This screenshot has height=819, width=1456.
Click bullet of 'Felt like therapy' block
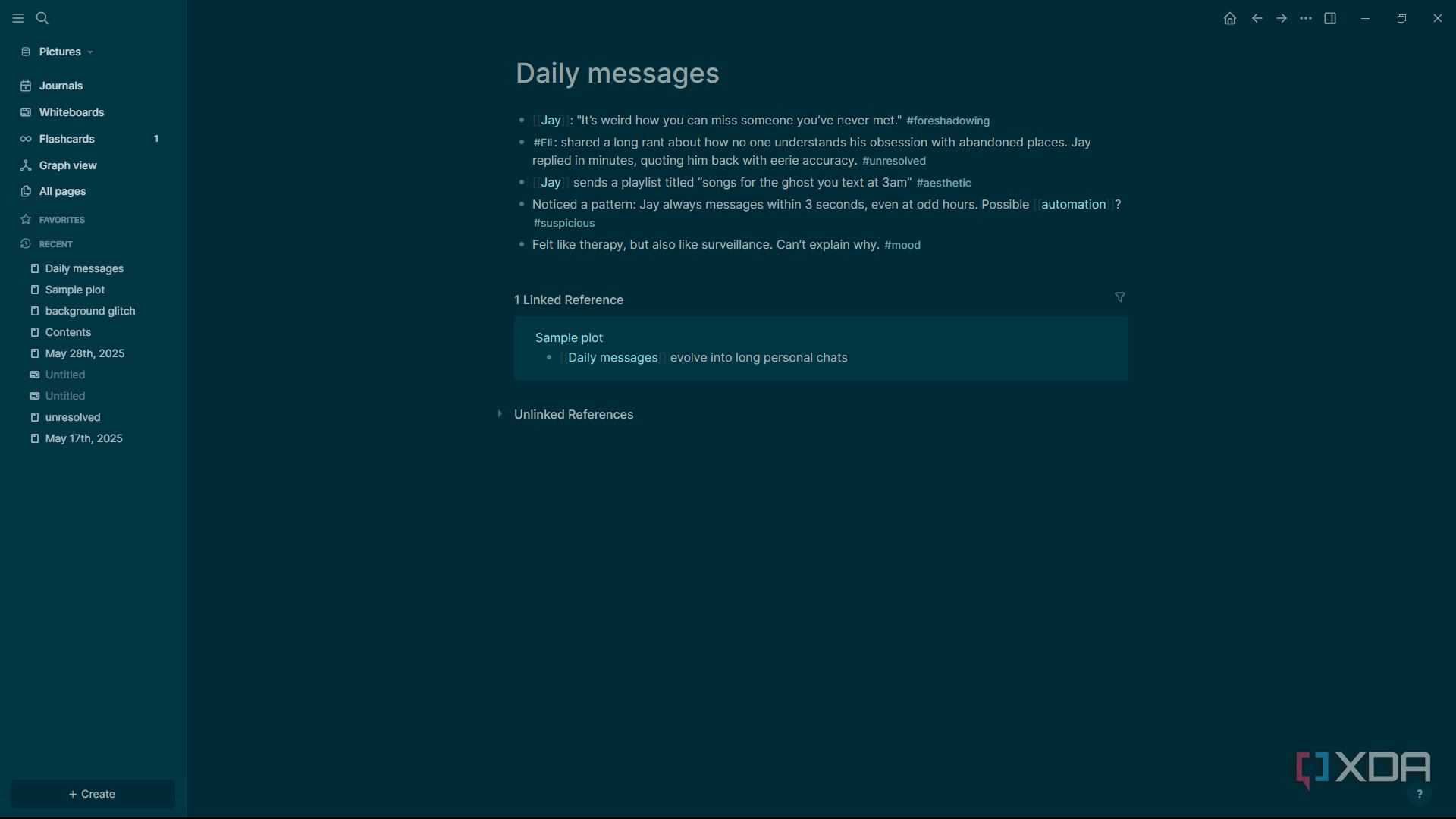pyautogui.click(x=522, y=244)
